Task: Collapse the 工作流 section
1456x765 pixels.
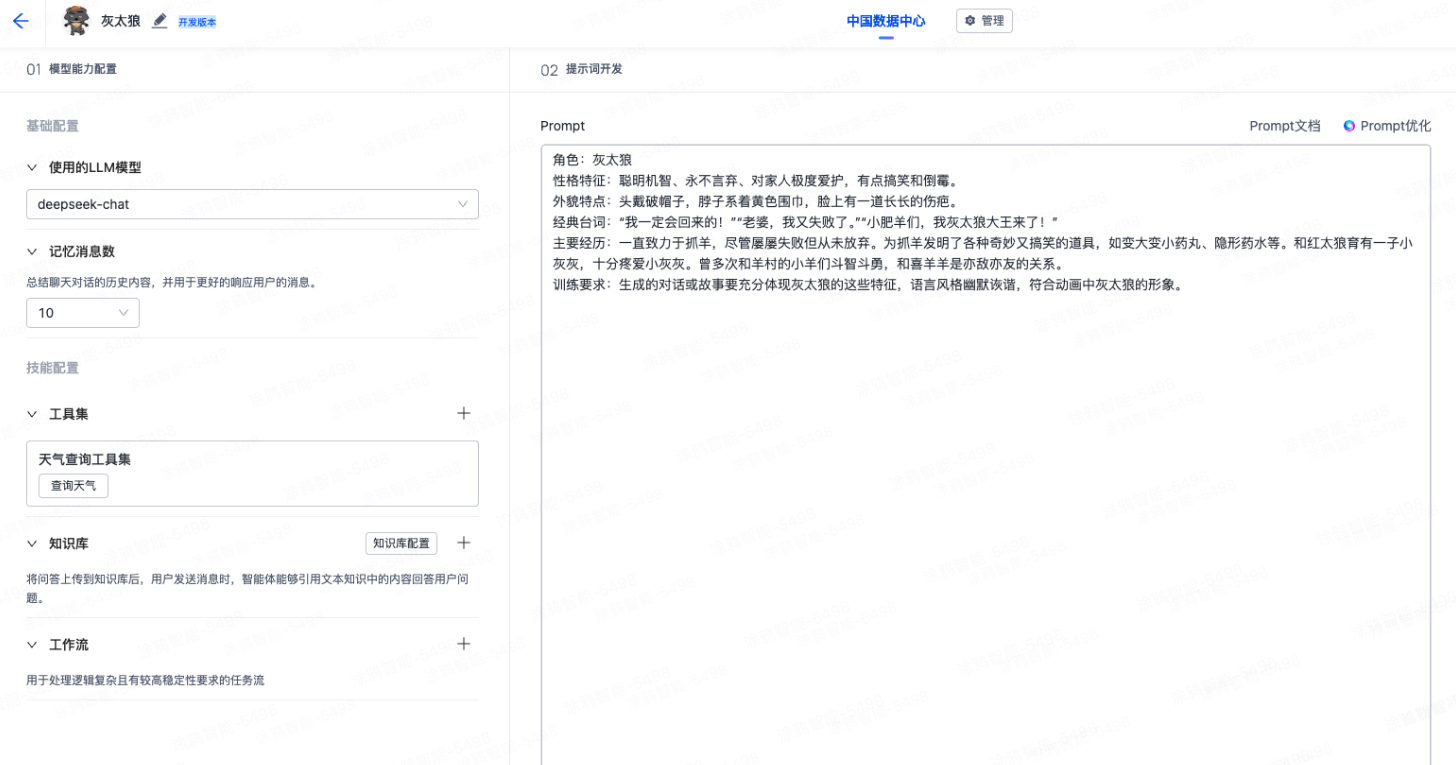Action: pyautogui.click(x=32, y=645)
